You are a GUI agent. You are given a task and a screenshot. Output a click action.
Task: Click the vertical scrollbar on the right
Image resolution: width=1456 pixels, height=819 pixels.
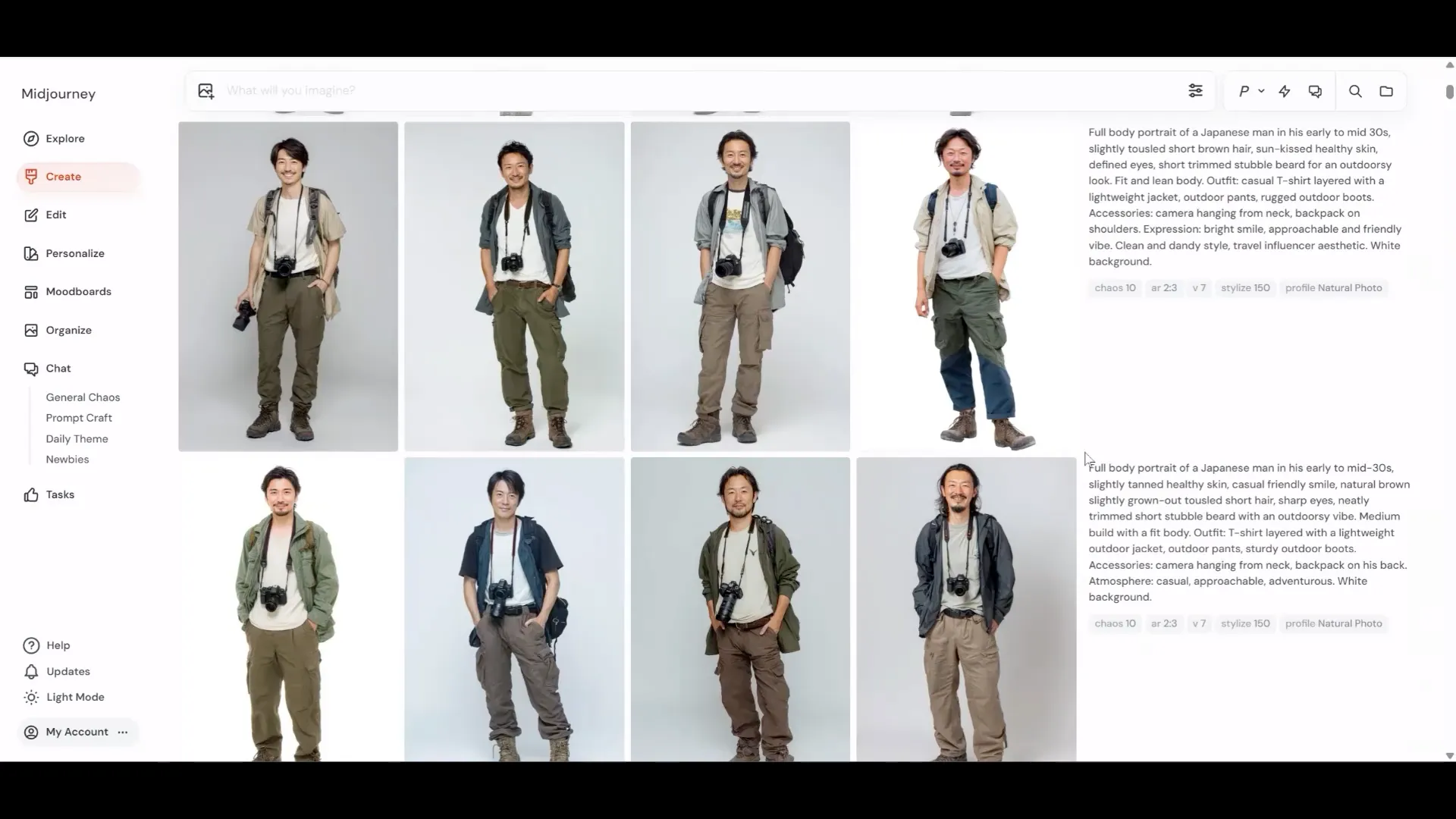[1449, 93]
